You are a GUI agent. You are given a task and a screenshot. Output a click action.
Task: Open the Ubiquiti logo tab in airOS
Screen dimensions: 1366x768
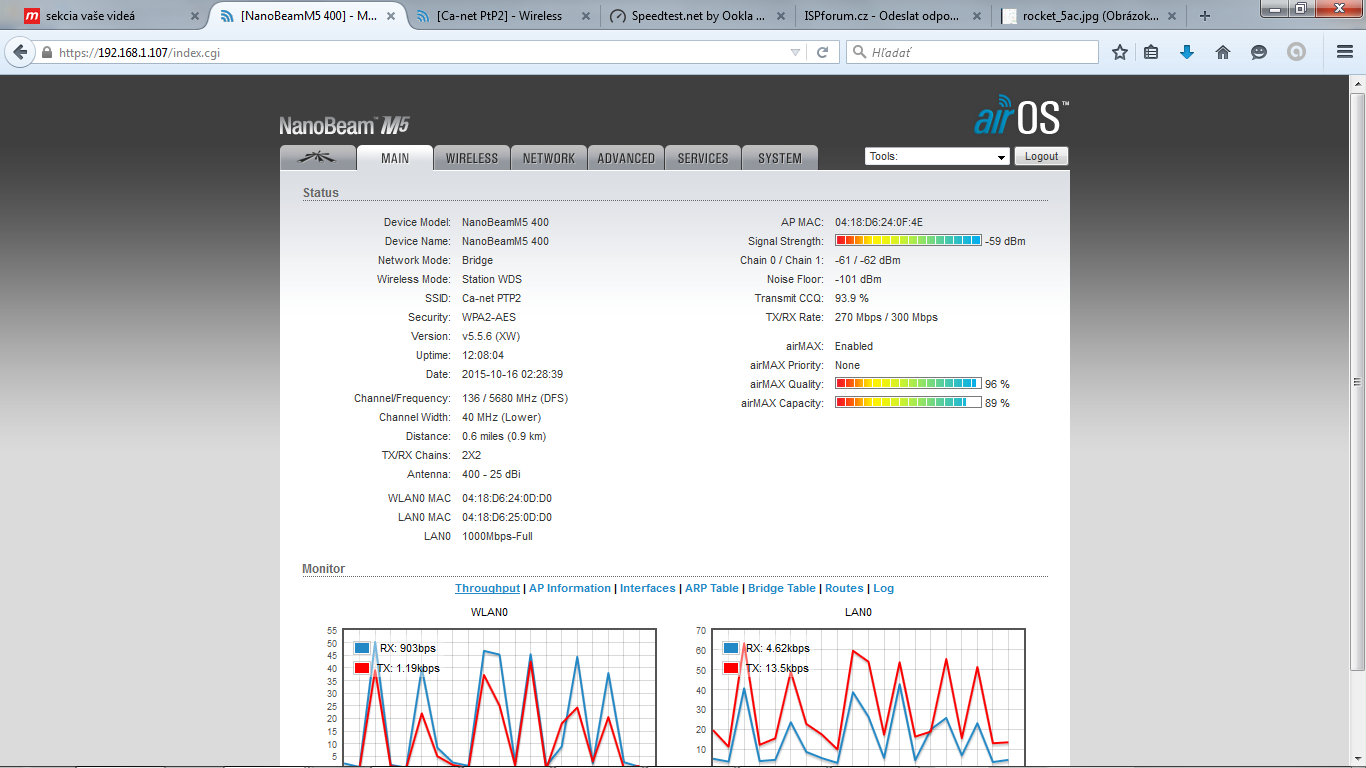(318, 158)
